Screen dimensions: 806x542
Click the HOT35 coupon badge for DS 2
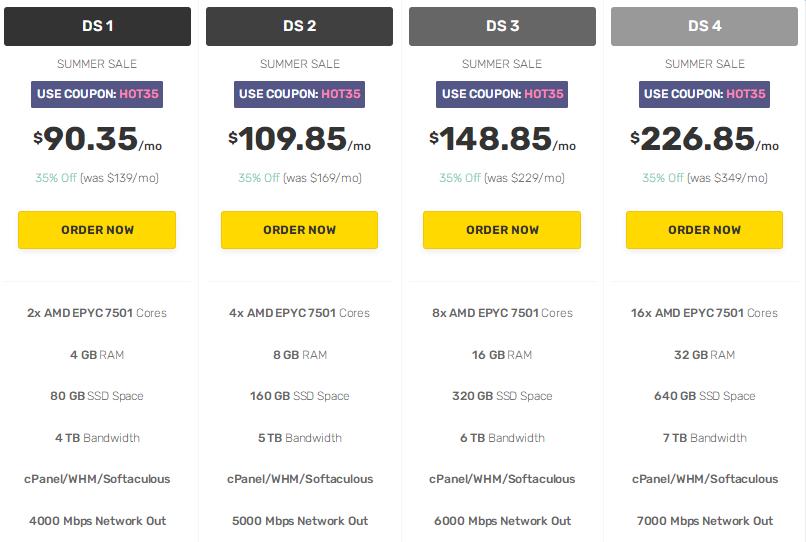click(299, 94)
